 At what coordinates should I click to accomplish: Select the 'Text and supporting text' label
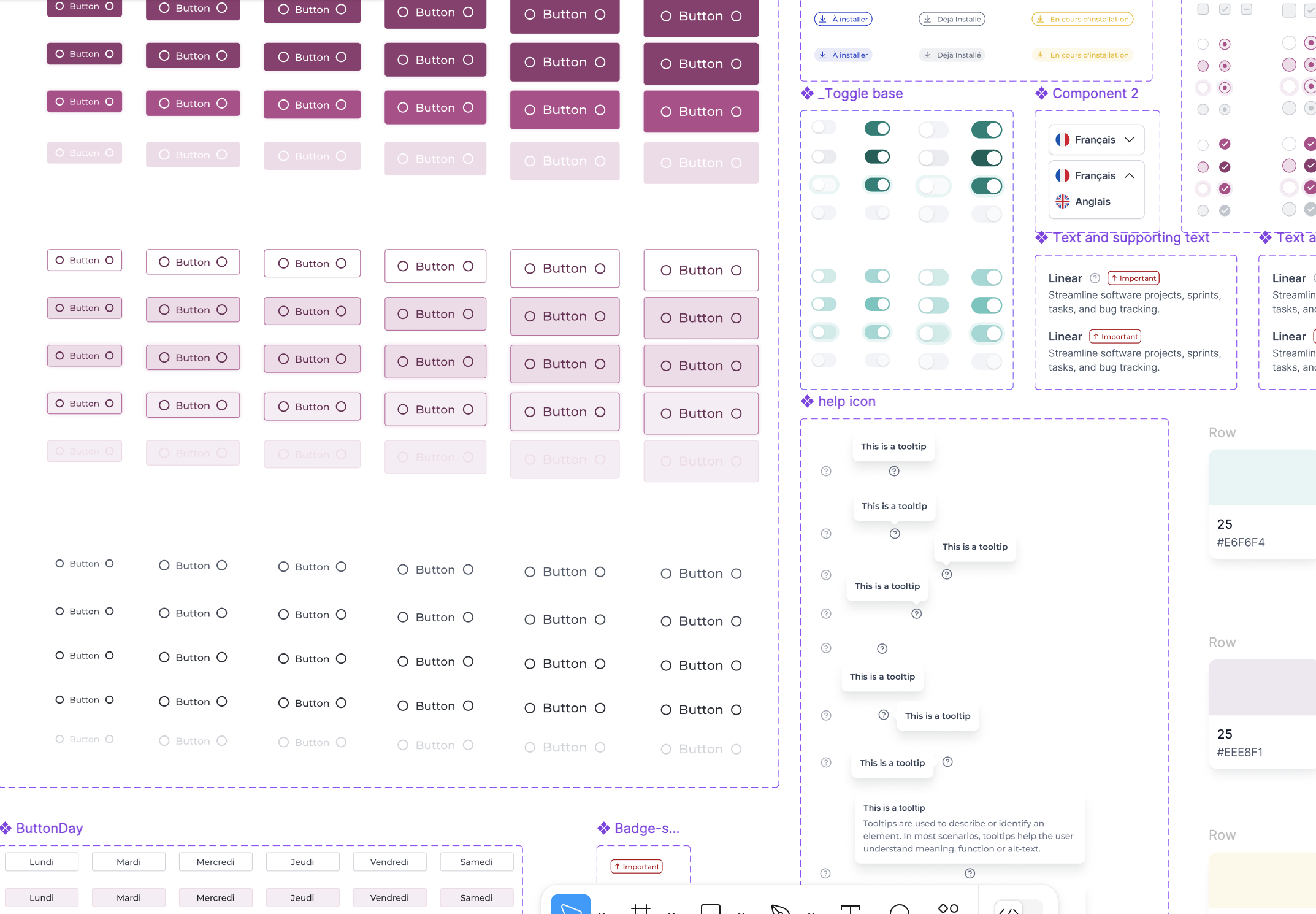1131,237
